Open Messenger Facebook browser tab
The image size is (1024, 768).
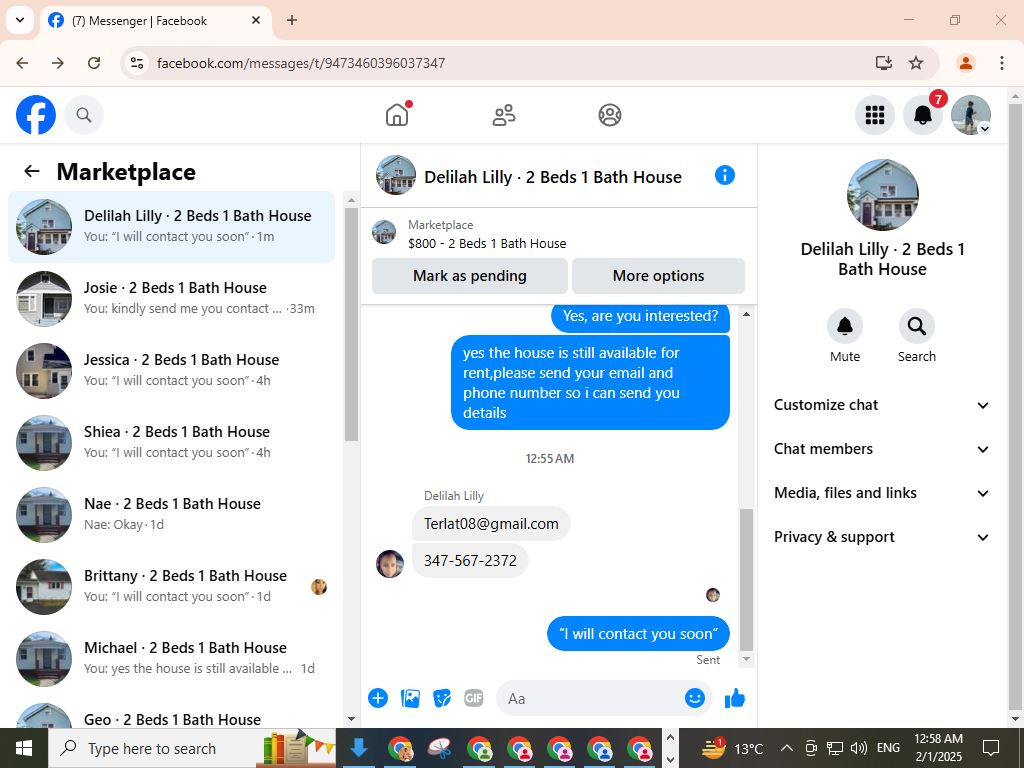tap(156, 20)
